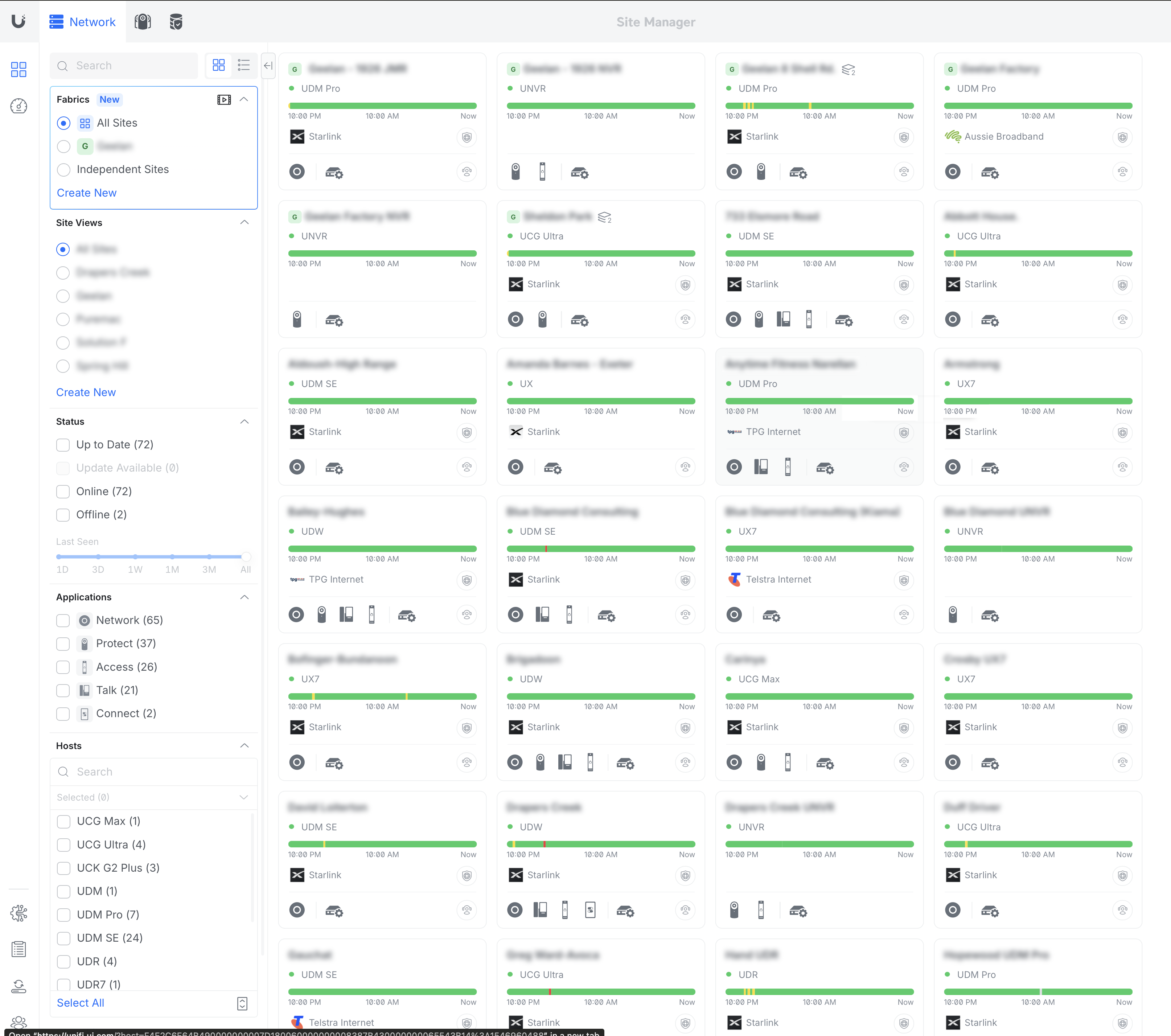1171x1036 pixels.
Task: Check the UDM SE (24) host filter
Action: pos(63,938)
